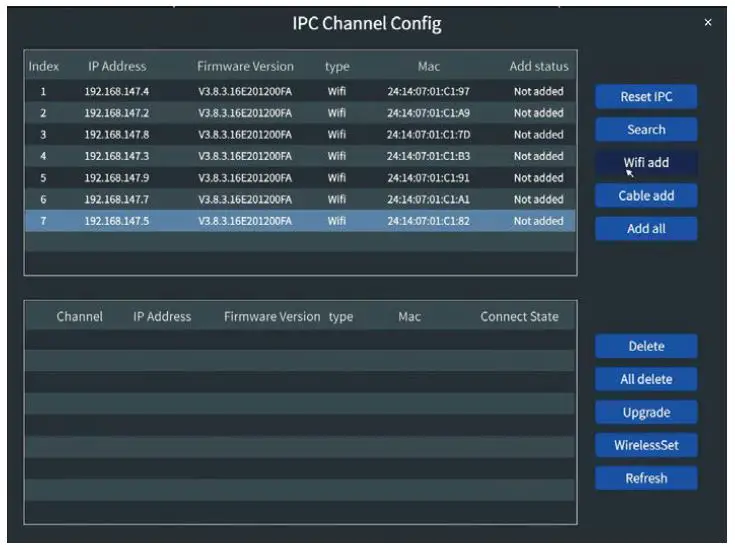
Task: Click the Mac address 24:14:07:01:C1:97
Action: tap(428, 91)
